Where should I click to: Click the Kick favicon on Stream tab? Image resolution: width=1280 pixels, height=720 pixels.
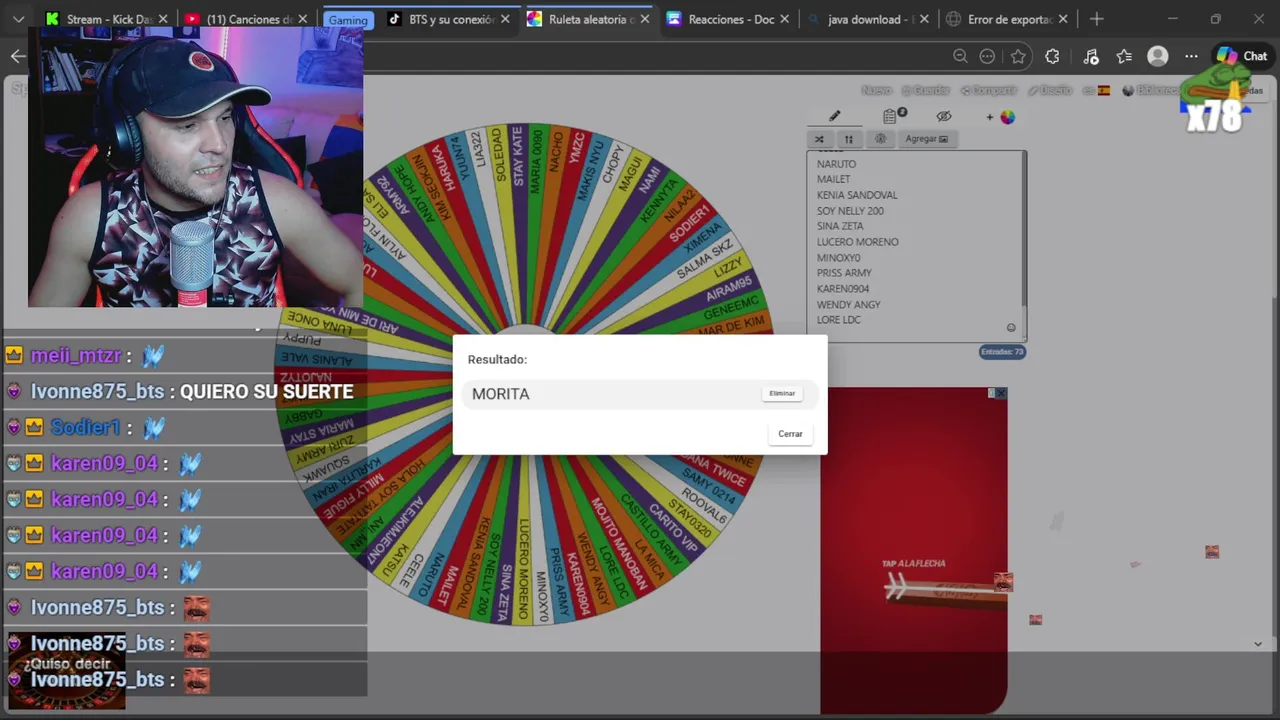click(x=53, y=19)
